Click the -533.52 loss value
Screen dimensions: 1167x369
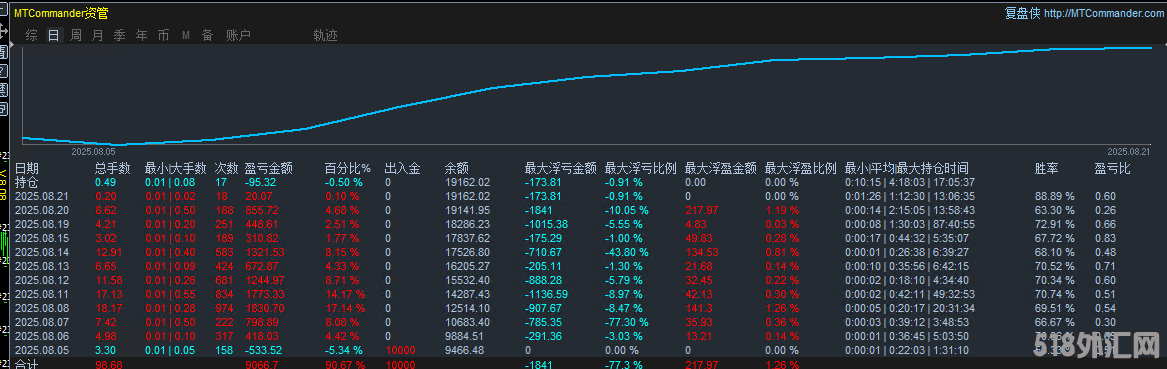point(263,350)
